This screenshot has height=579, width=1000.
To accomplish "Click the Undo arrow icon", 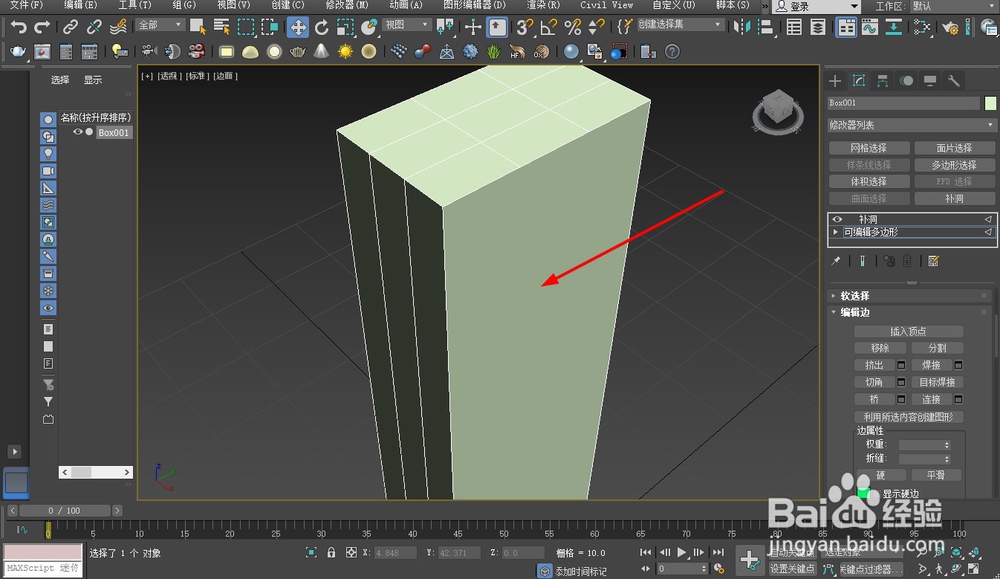I will 18,27.
